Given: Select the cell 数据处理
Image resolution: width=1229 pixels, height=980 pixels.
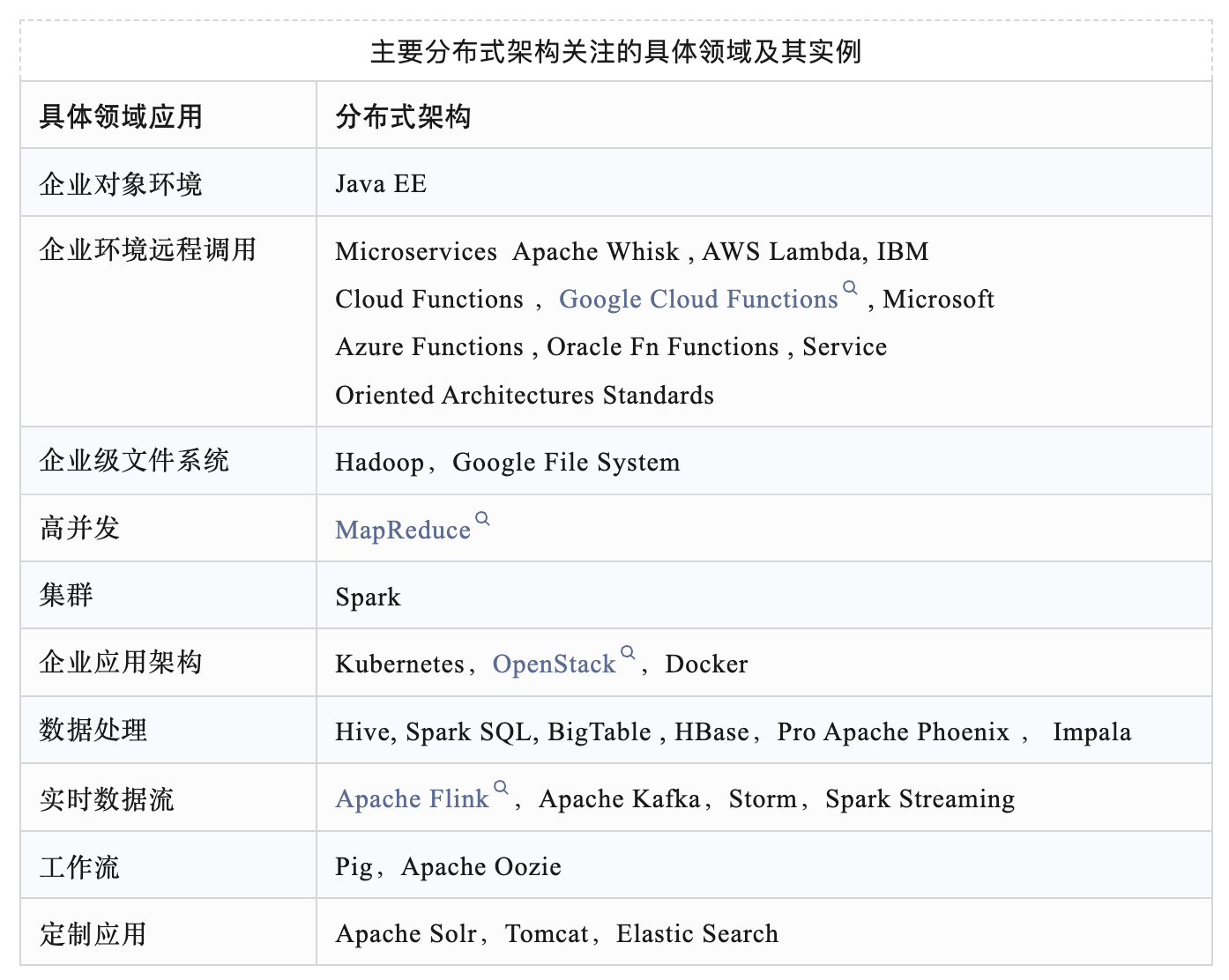Looking at the screenshot, I should pos(168,730).
